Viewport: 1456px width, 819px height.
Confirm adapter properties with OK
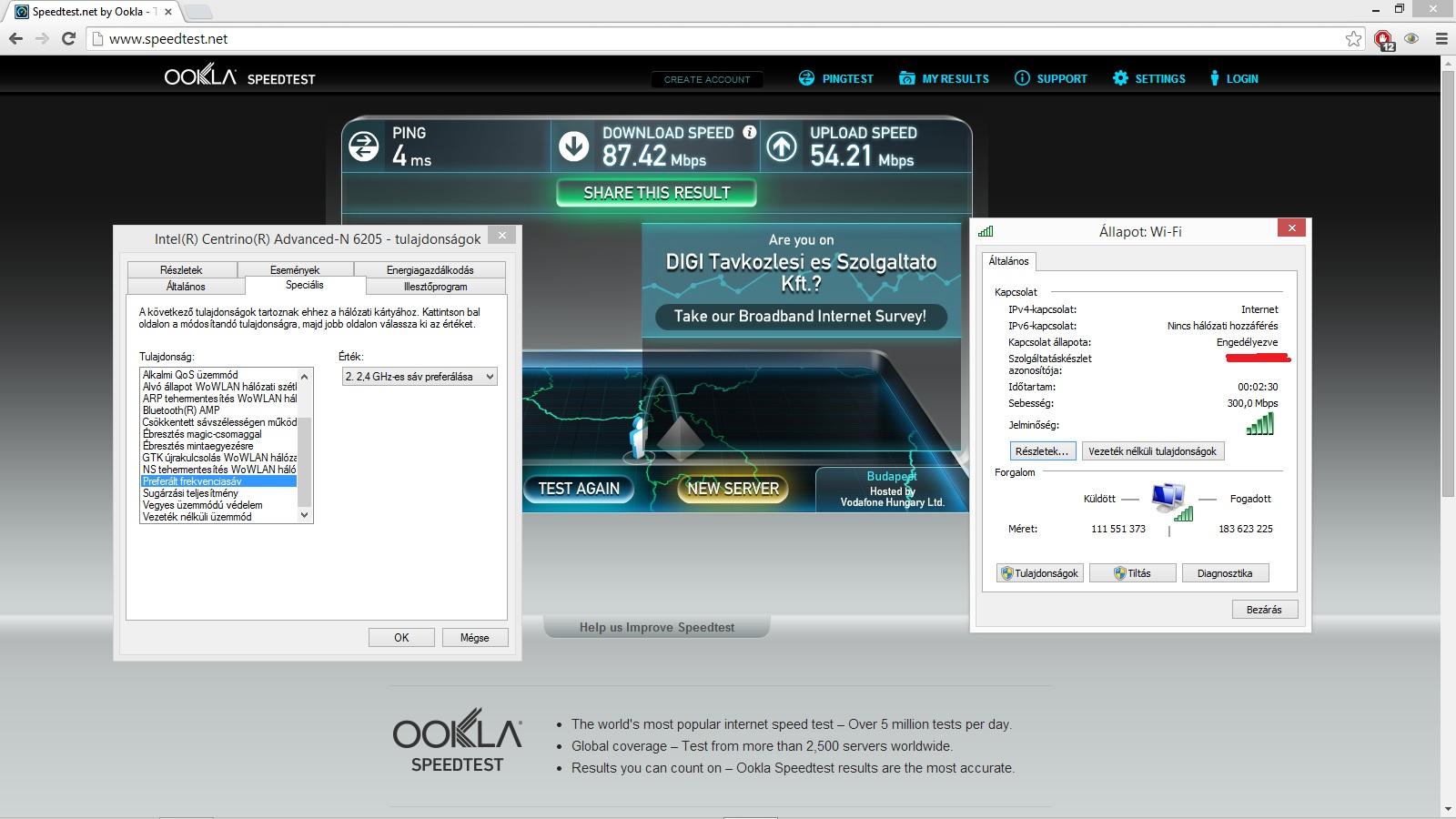point(401,638)
